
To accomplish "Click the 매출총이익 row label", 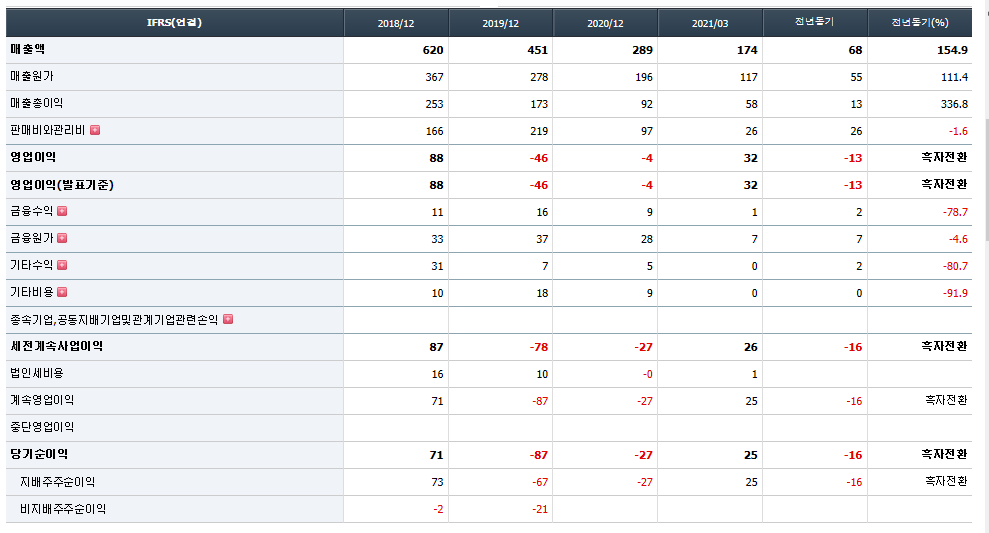I will click(x=37, y=103).
